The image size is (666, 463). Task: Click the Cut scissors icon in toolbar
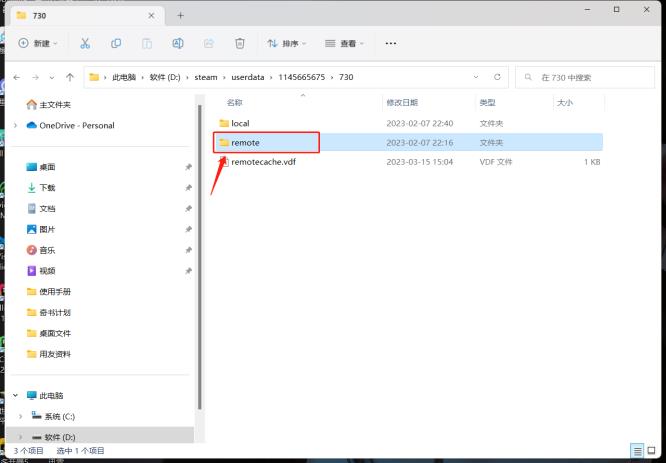85,44
